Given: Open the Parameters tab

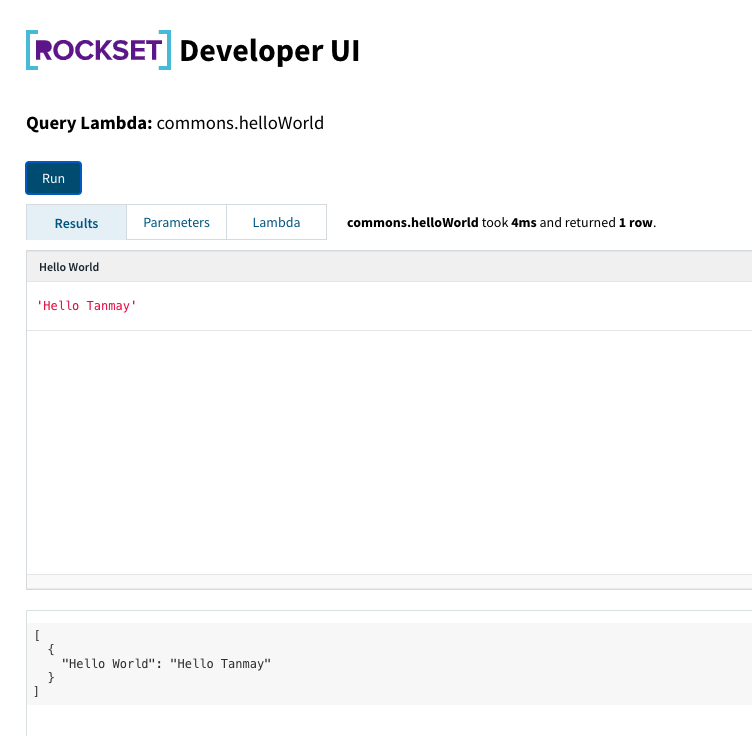Looking at the screenshot, I should coord(176,222).
